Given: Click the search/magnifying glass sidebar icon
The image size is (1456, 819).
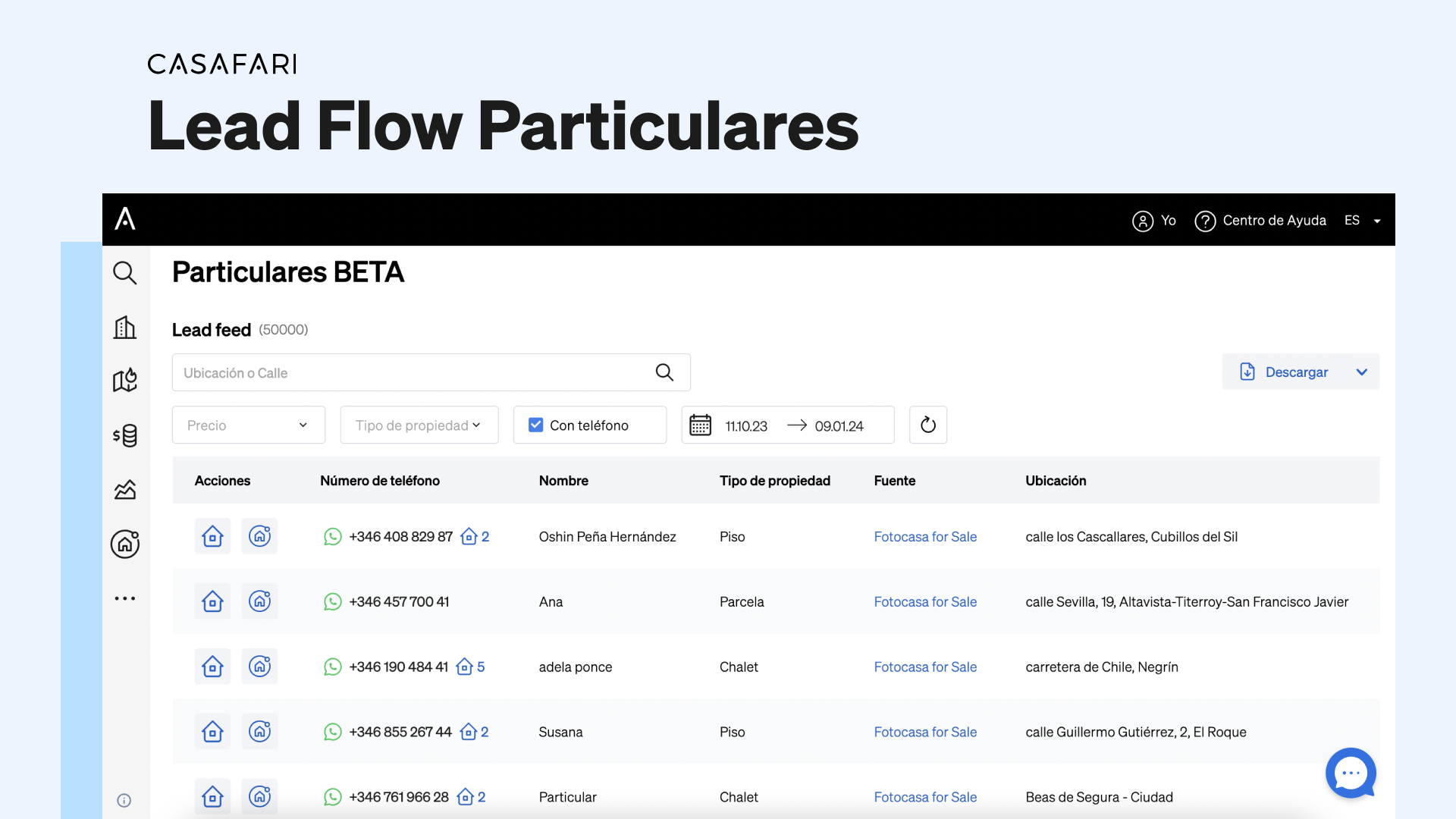Looking at the screenshot, I should pos(124,272).
